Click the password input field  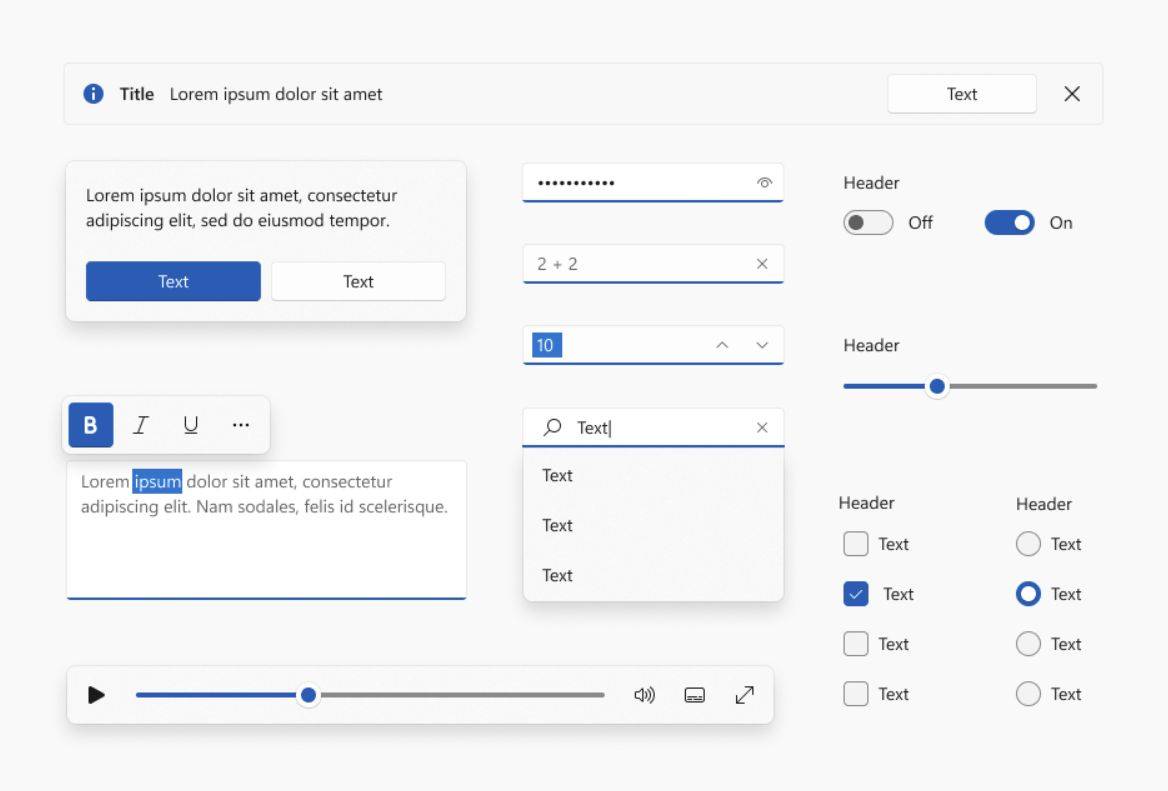(x=653, y=182)
